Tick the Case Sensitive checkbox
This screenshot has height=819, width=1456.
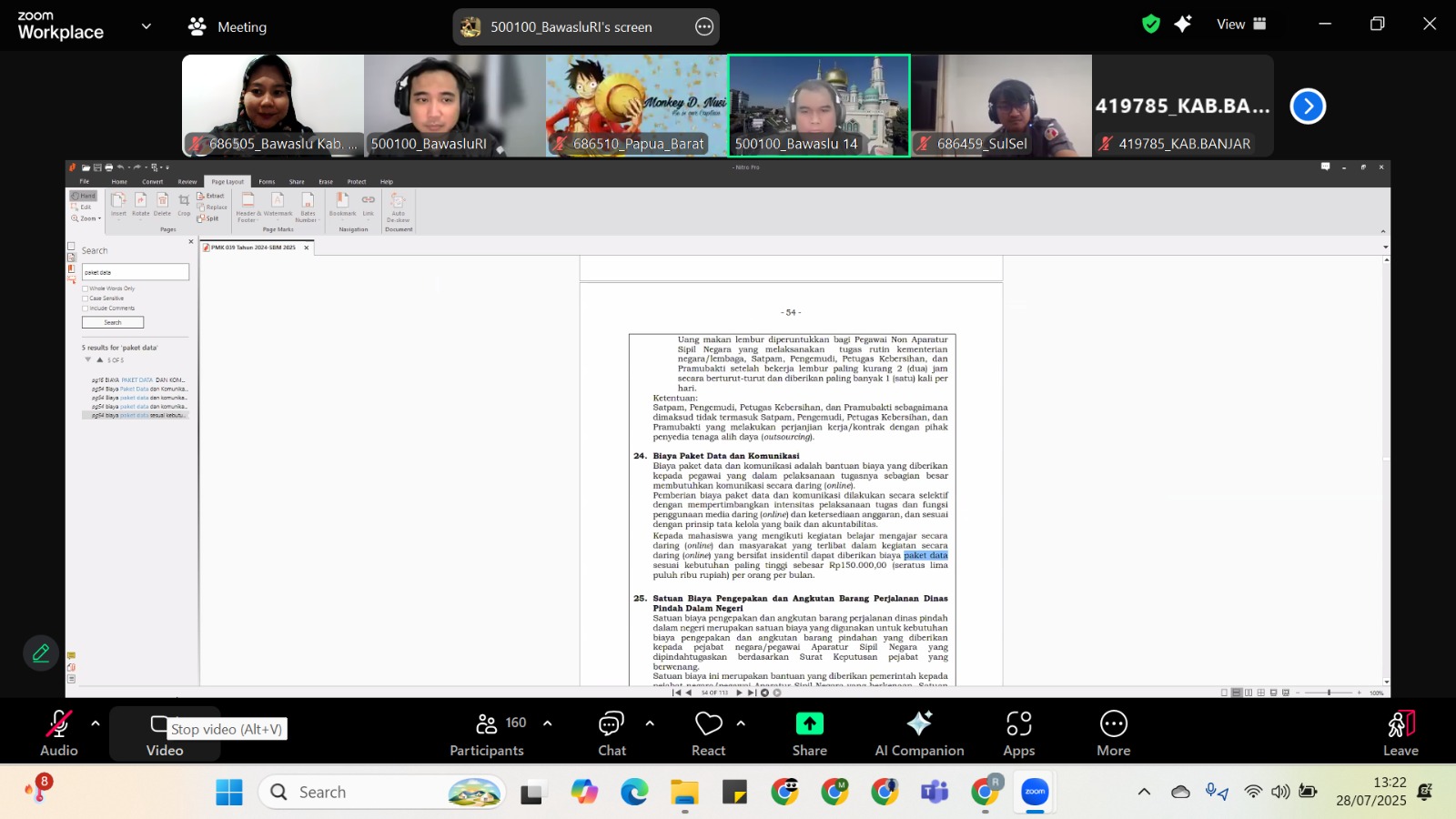tap(86, 298)
